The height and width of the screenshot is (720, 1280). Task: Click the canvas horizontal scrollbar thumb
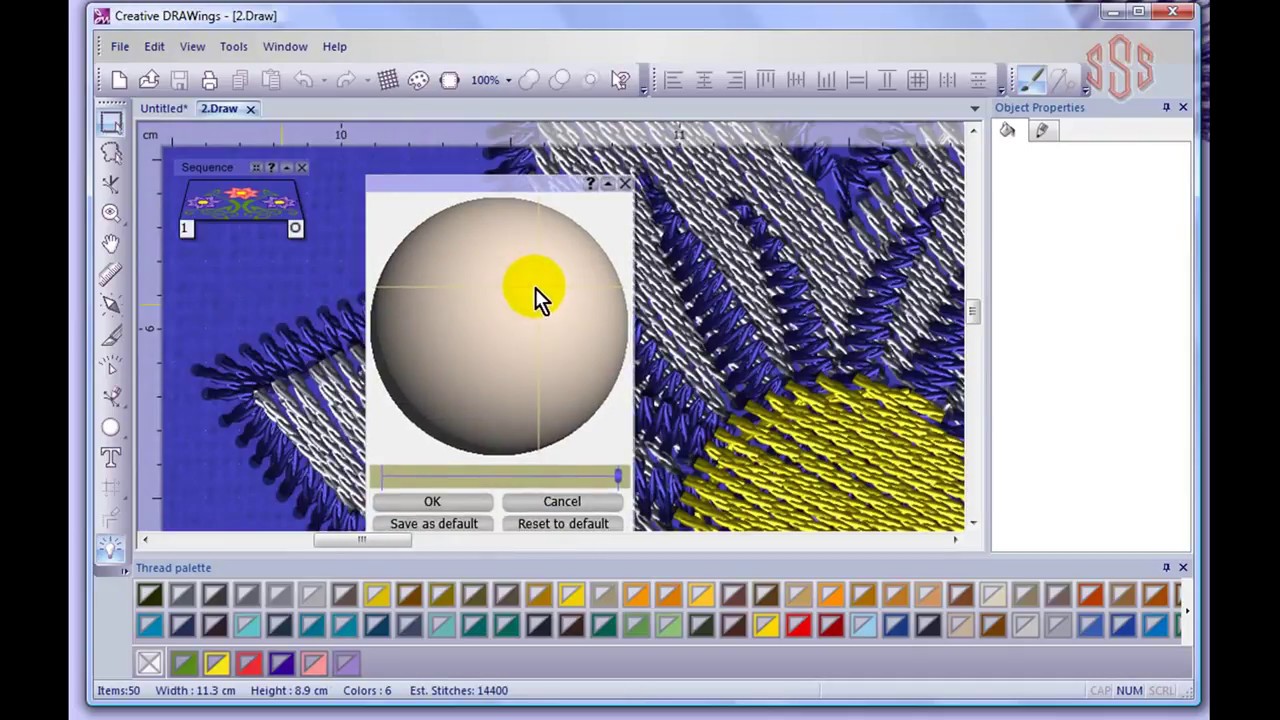pyautogui.click(x=362, y=540)
